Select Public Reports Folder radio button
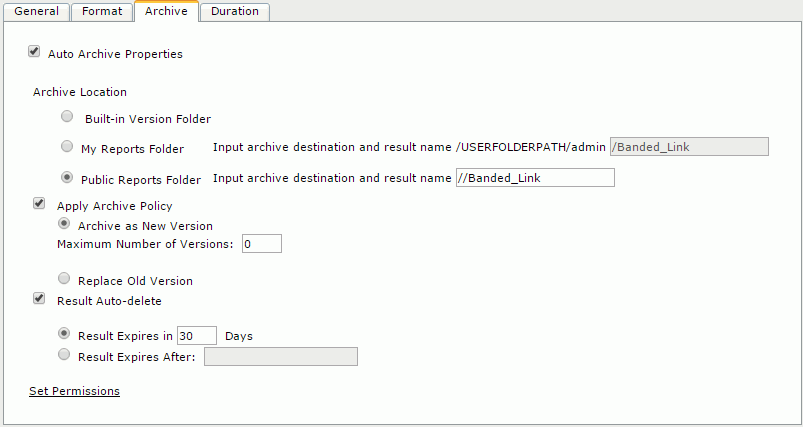This screenshot has width=803, height=427. [x=67, y=178]
